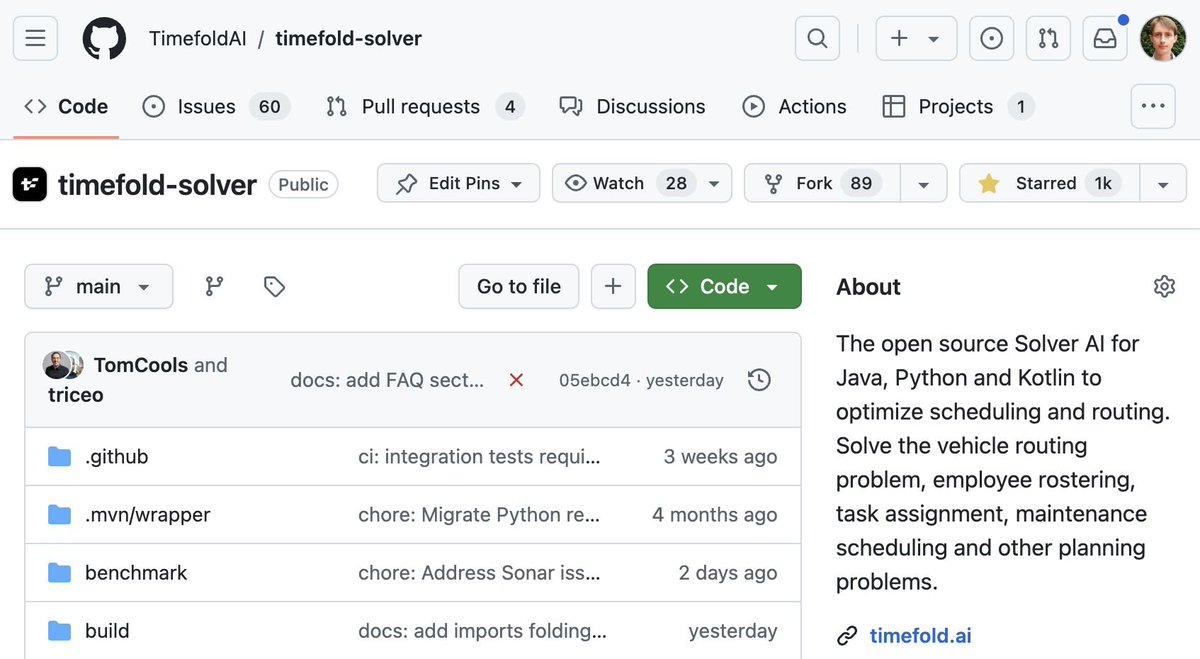Open the Edit Pins dropdown

[x=459, y=183]
